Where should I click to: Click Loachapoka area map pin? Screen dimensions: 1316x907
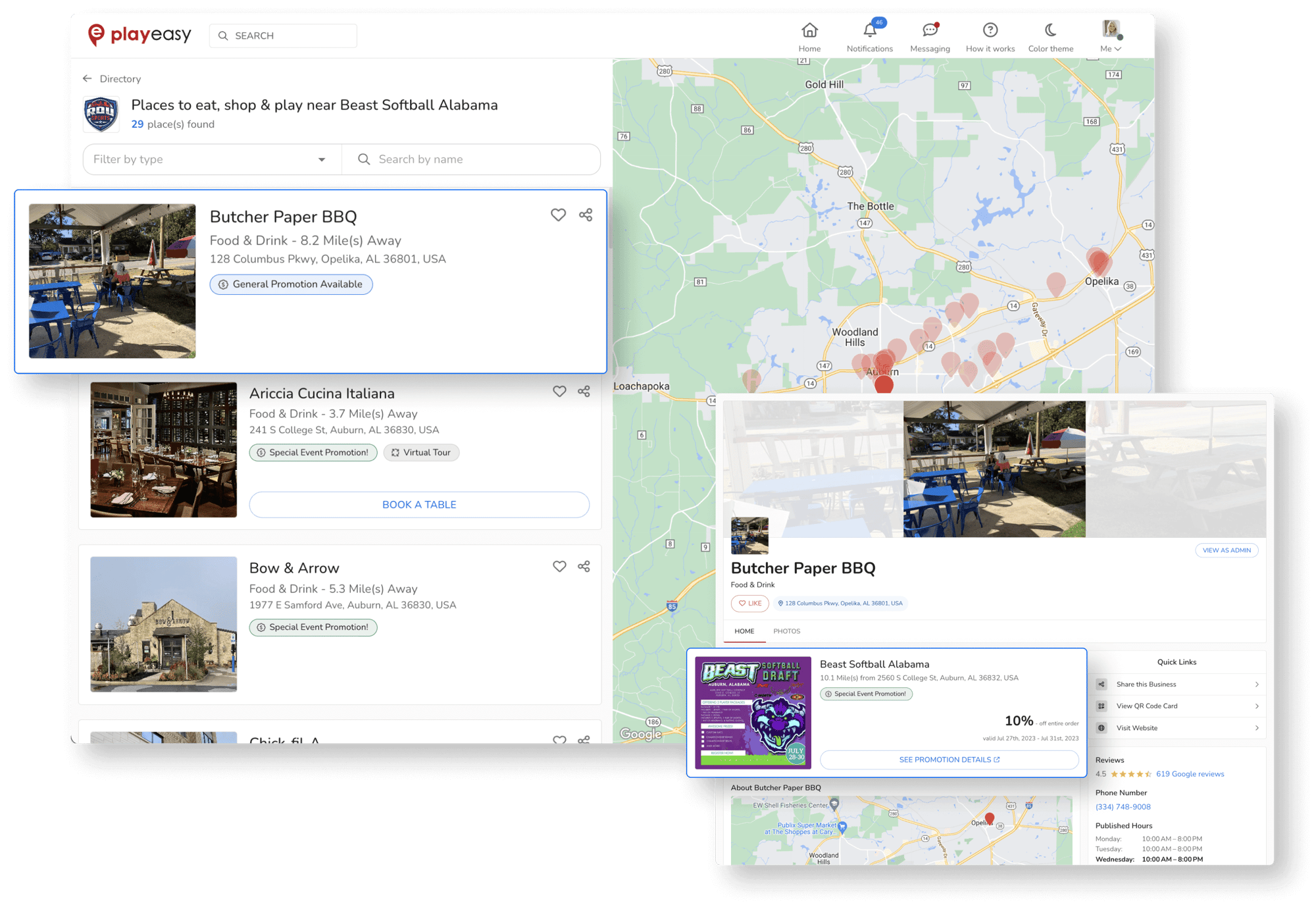[x=751, y=379]
